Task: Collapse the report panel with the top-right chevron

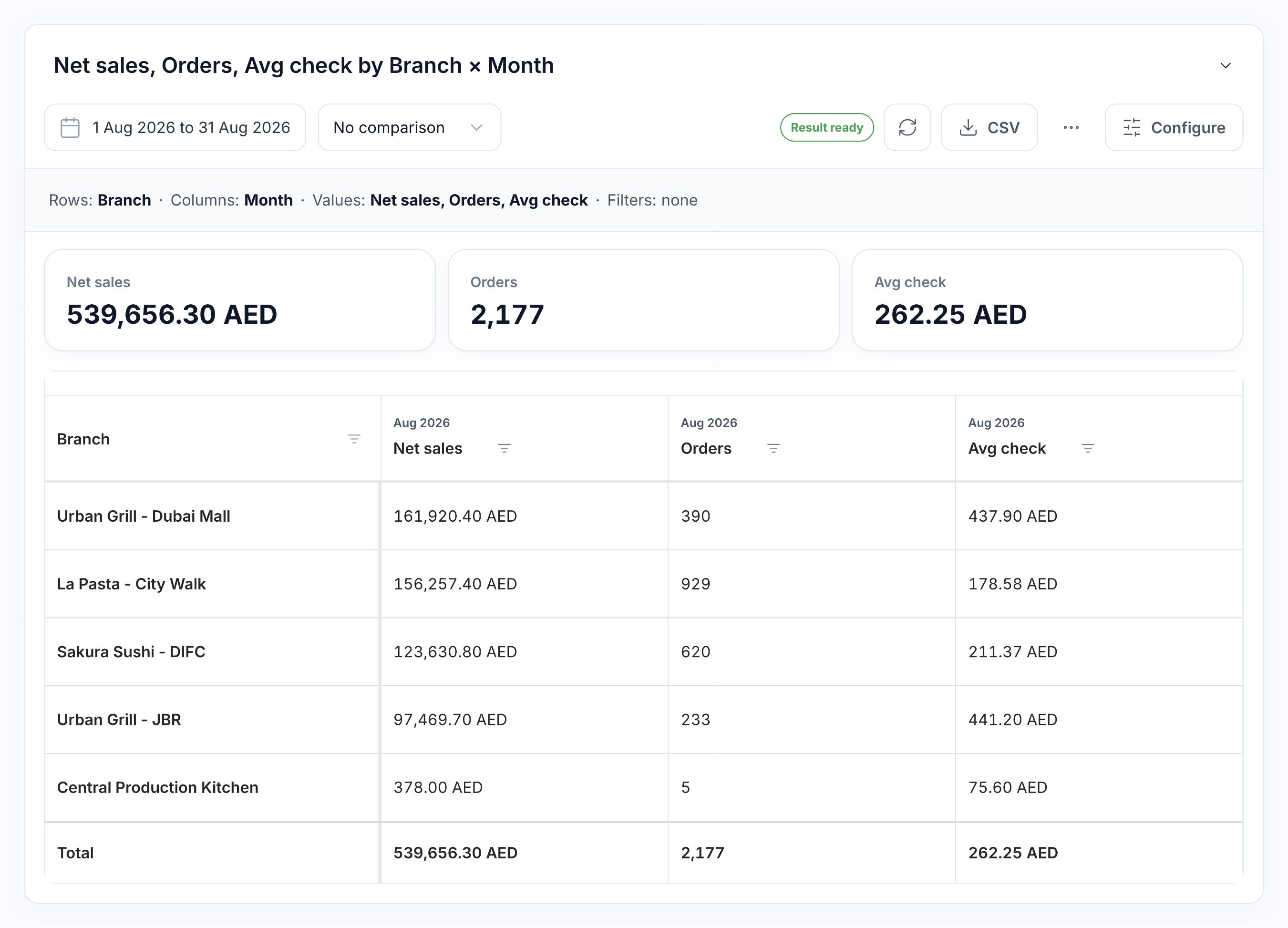Action: (x=1225, y=66)
